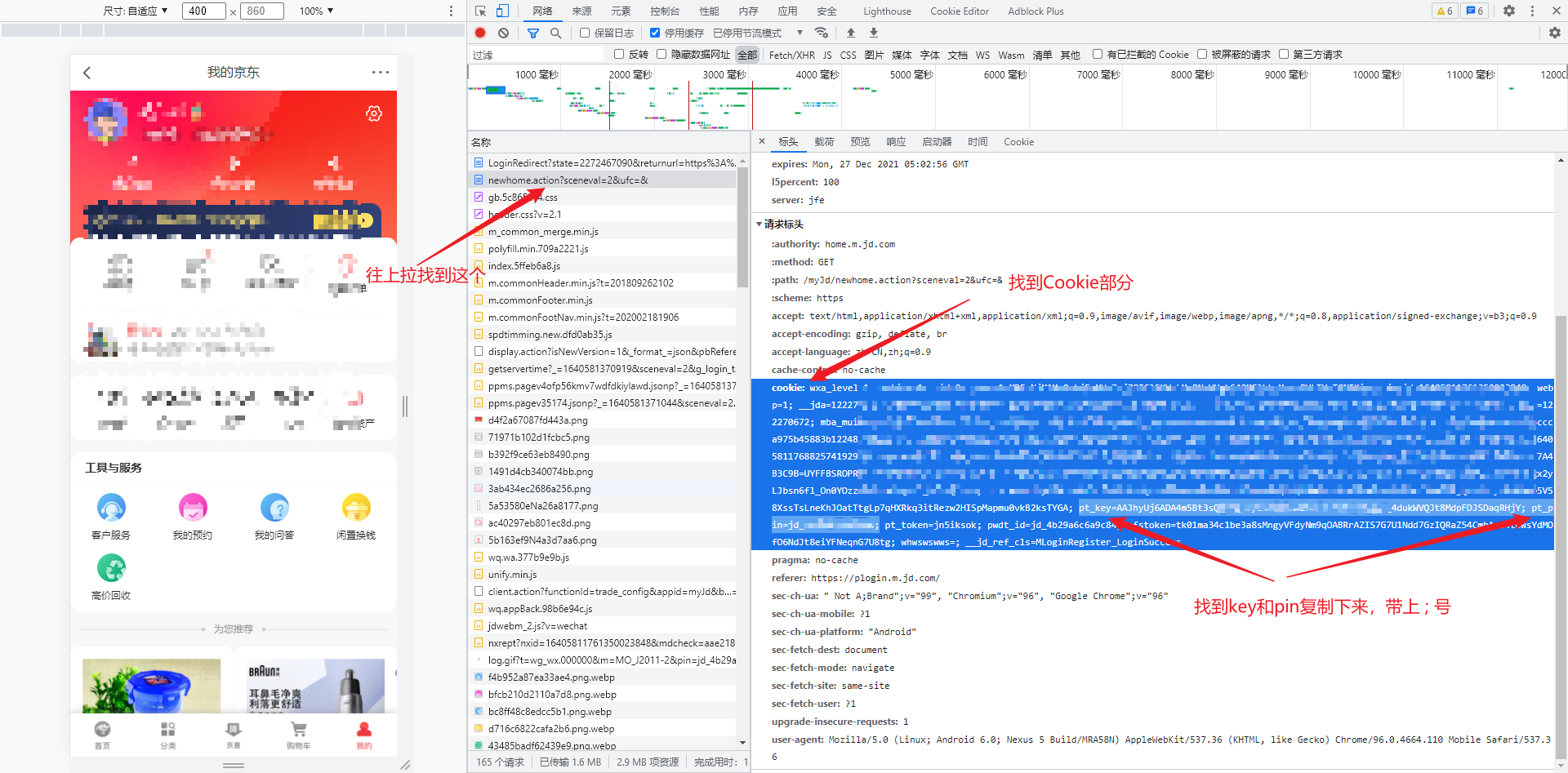Select polyfill.min.709a2221.js request

tap(604, 248)
